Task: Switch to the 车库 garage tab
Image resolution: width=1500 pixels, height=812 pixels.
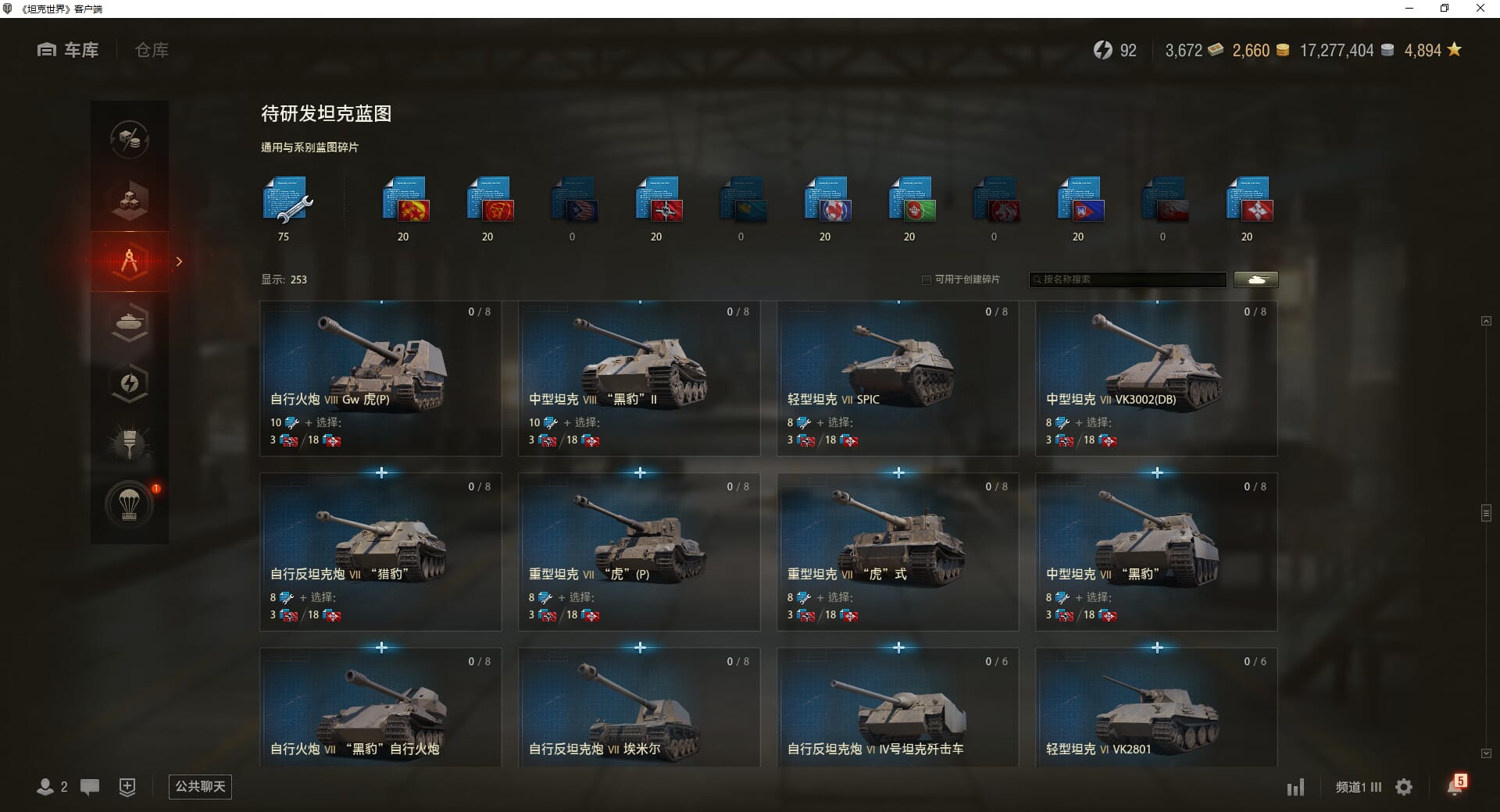Action: click(x=68, y=50)
